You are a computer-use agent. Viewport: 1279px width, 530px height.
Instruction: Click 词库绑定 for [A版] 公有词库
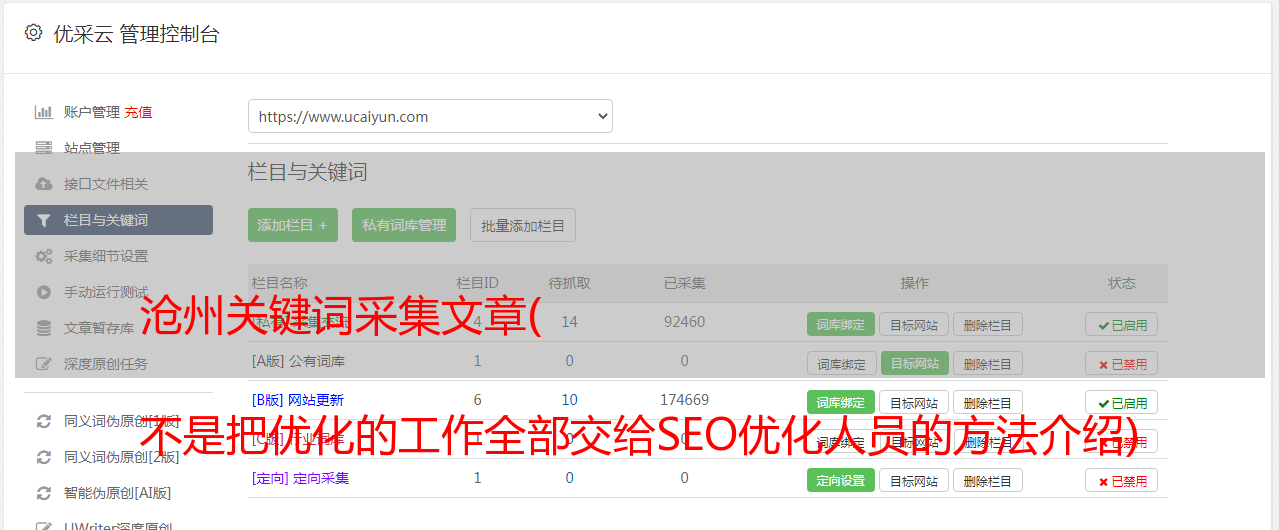841,364
